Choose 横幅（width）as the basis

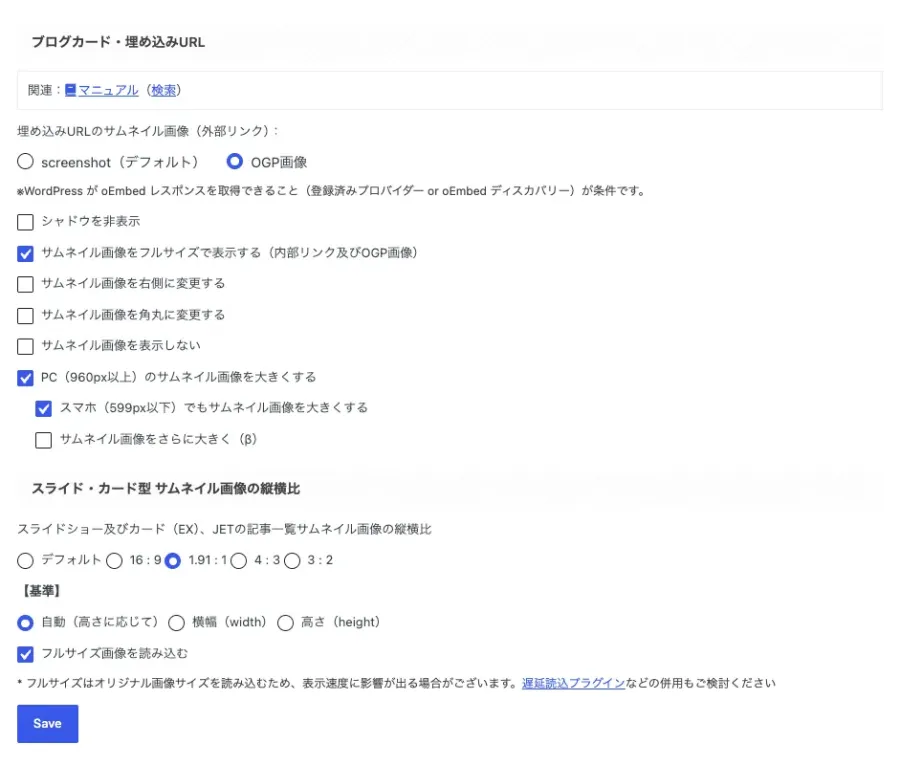(x=176, y=623)
